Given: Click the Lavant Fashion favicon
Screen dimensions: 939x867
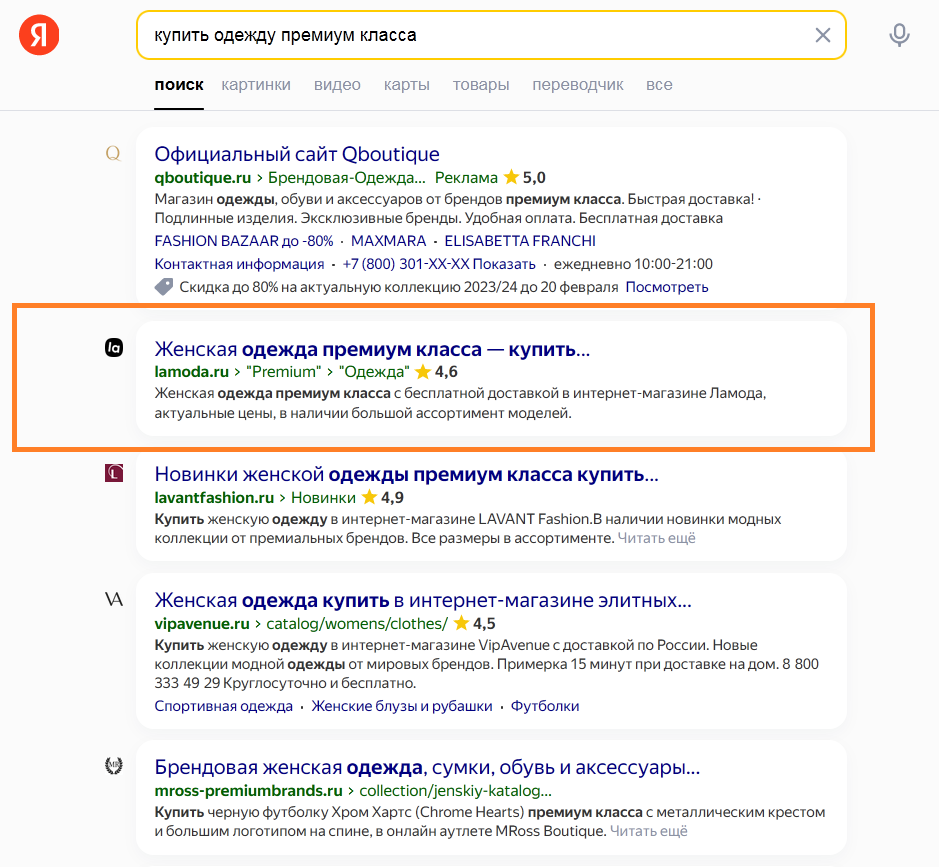Looking at the screenshot, I should tap(114, 473).
